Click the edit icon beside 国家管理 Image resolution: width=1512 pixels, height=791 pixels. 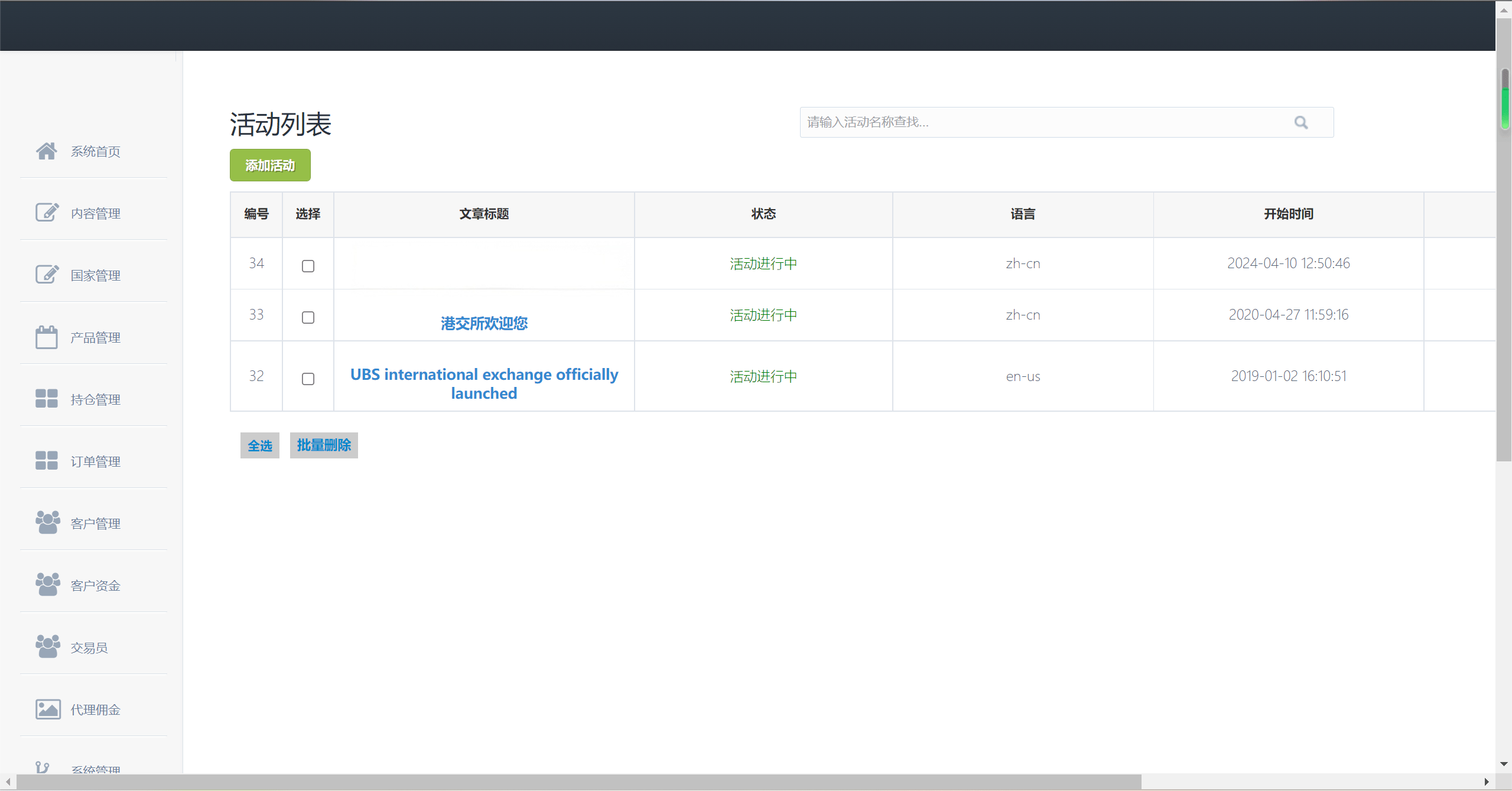[47, 275]
